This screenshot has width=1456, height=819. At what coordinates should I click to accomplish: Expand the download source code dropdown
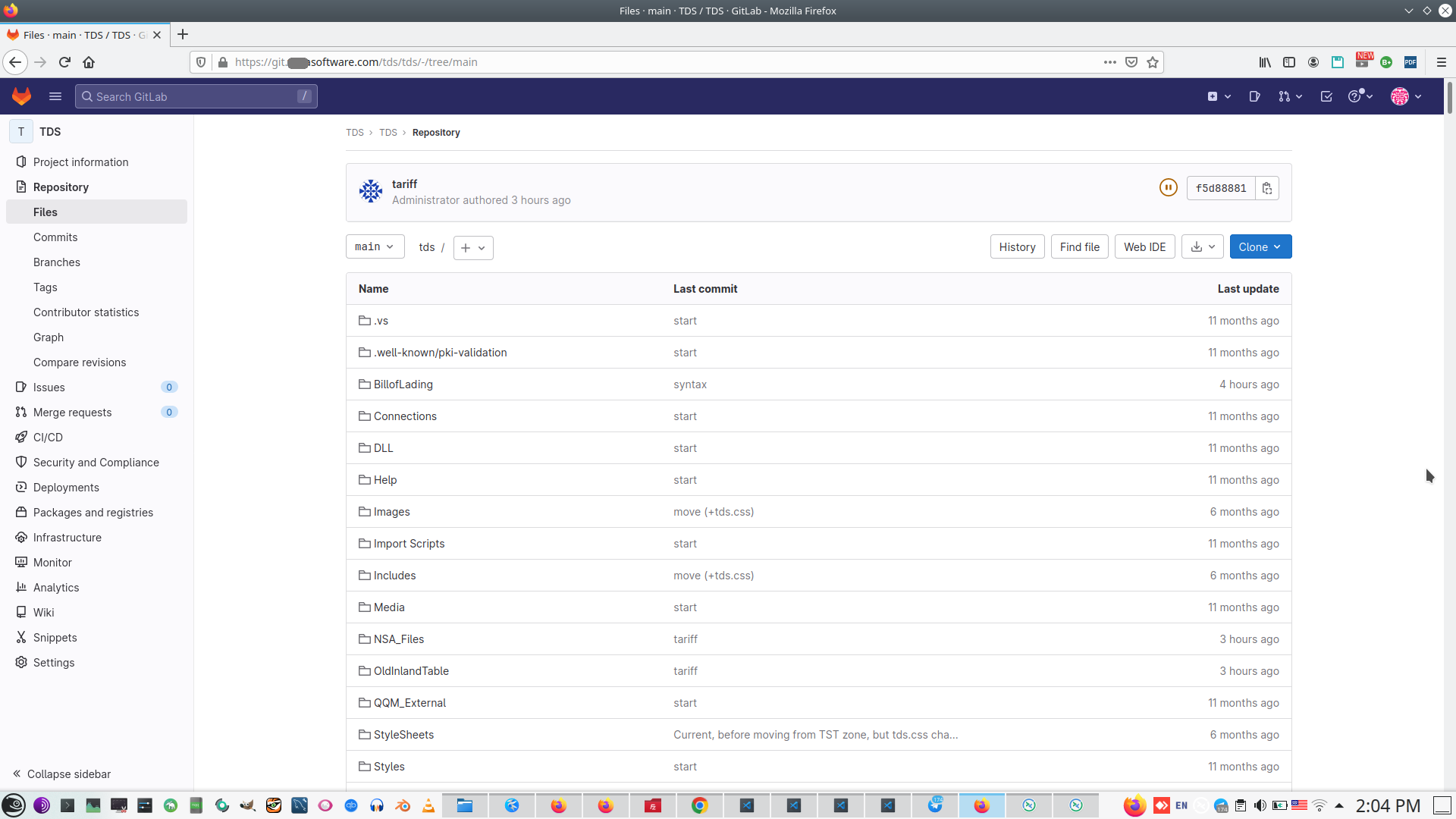(1202, 247)
